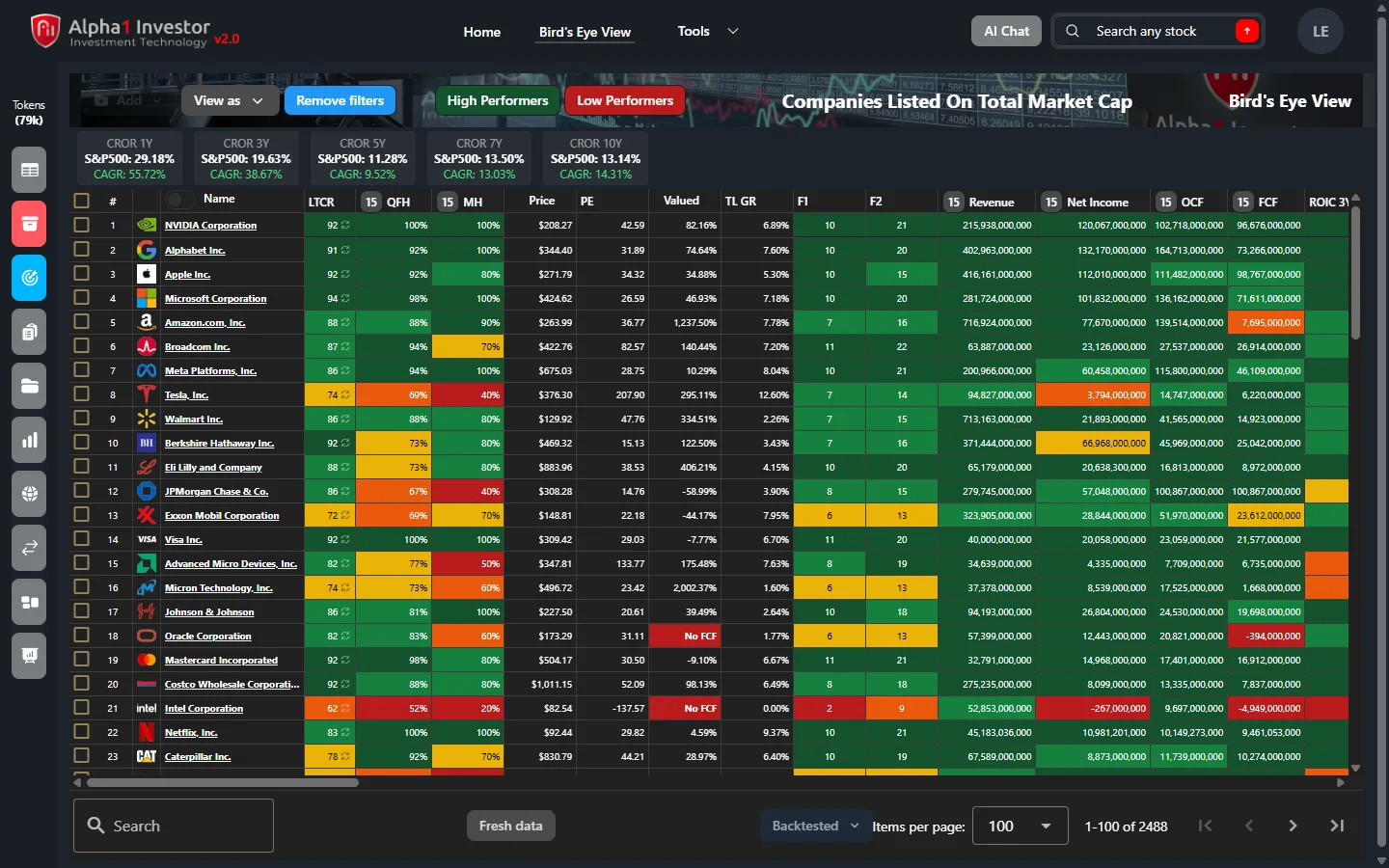Viewport: 1389px width, 868px height.
Task: Click the red archive box sidebar icon
Action: [x=29, y=224]
